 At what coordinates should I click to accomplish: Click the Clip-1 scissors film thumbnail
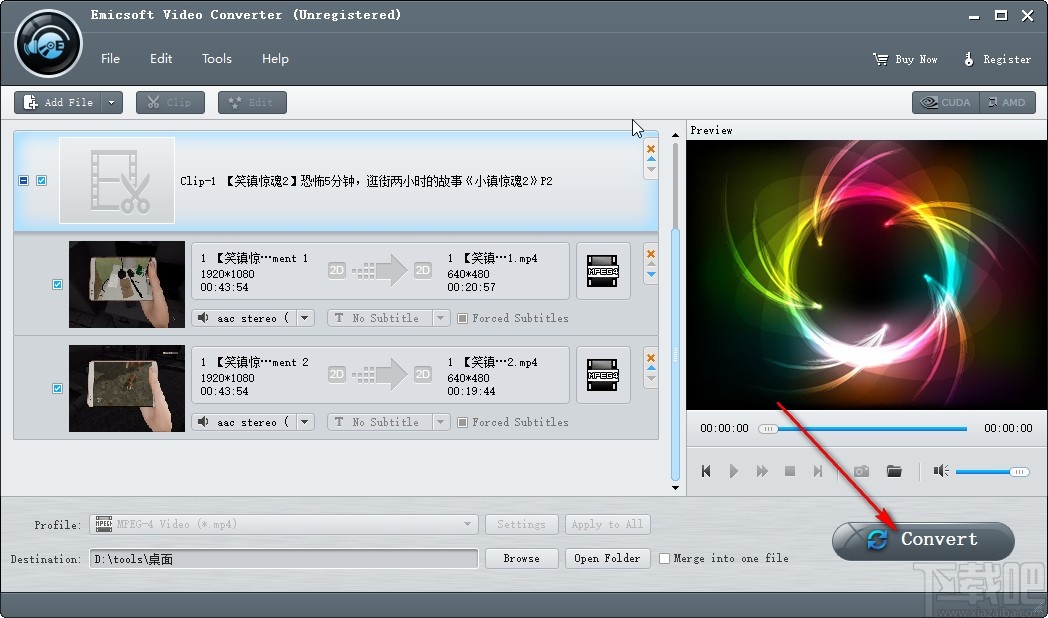pyautogui.click(x=117, y=180)
